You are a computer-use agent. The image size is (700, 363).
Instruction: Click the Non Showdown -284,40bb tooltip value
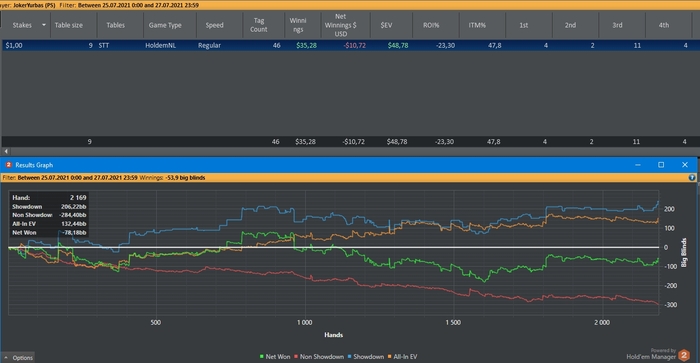pos(73,215)
